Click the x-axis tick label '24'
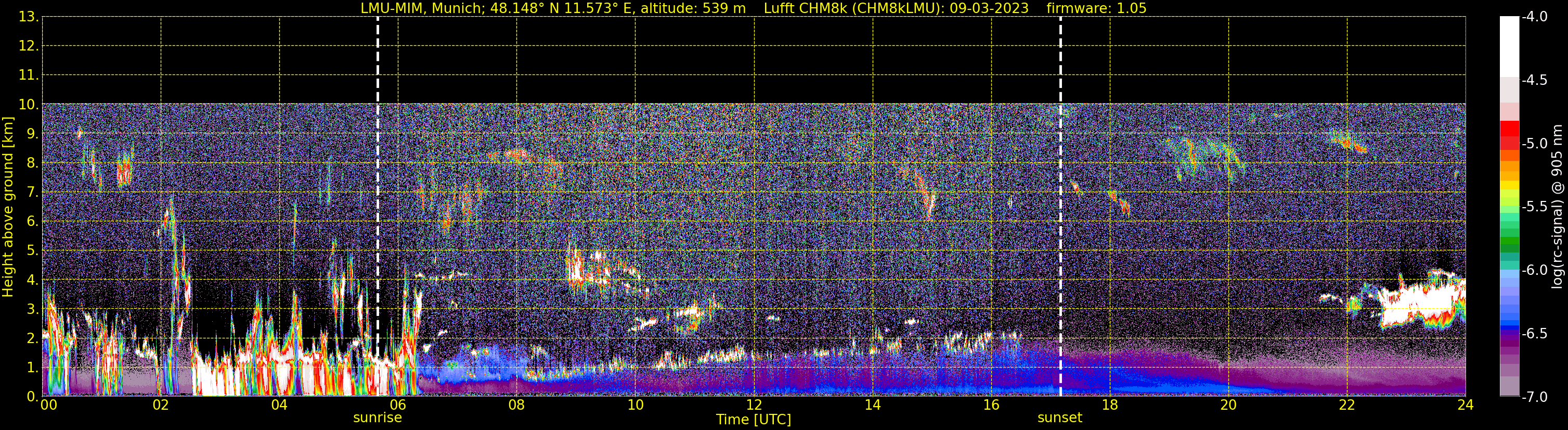The width and height of the screenshot is (1568, 430). (1466, 405)
